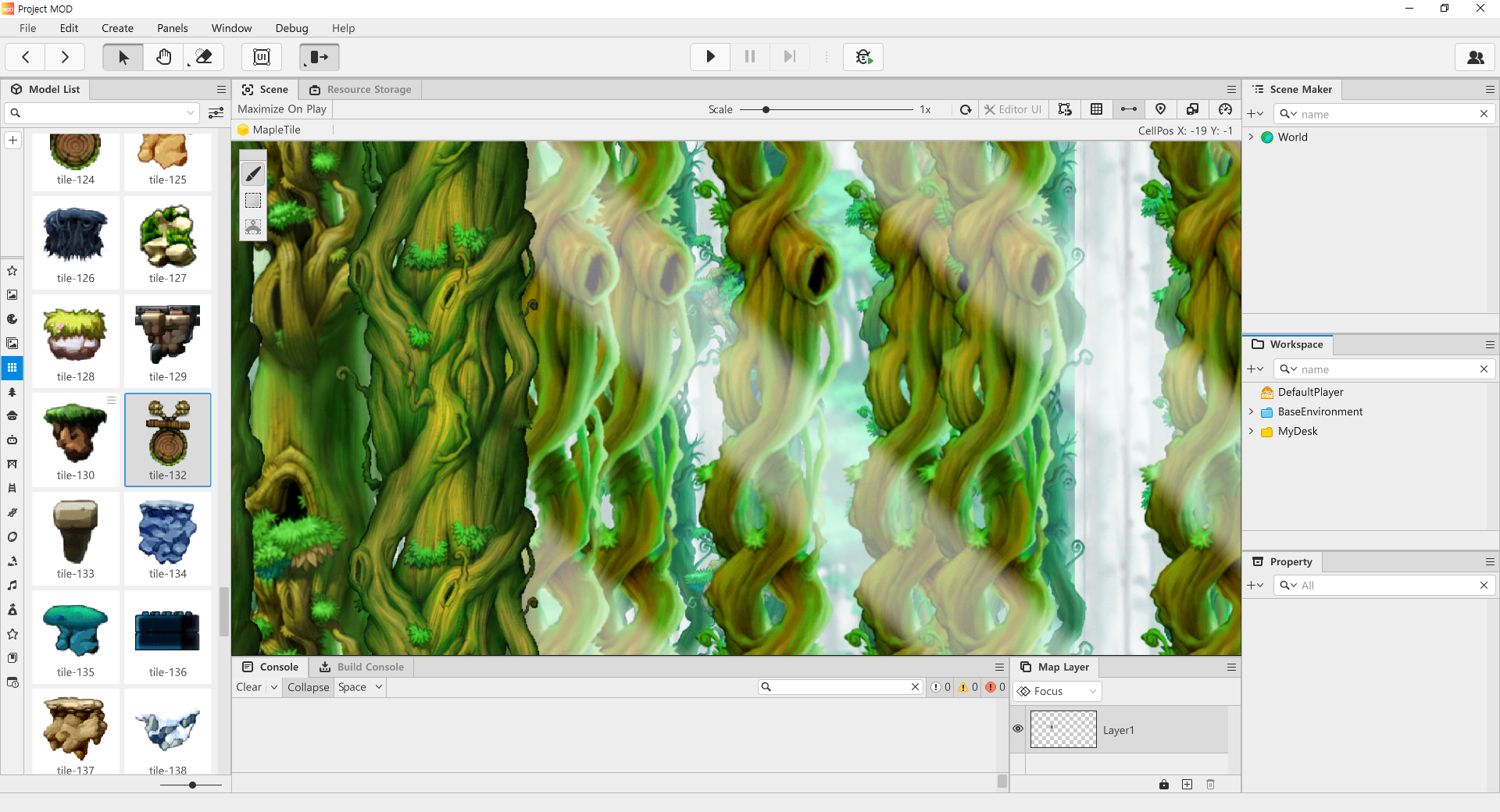1500x812 pixels.
Task: Select the hand pan tool
Action: click(x=164, y=57)
